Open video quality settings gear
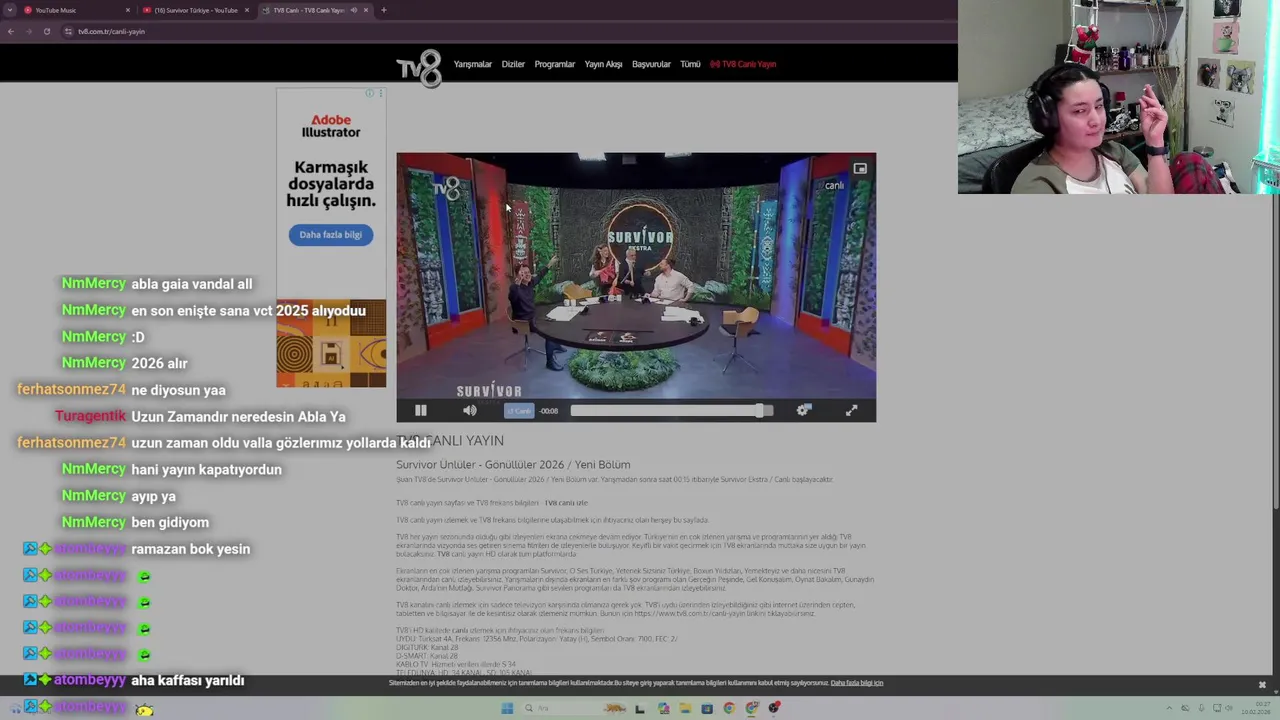 803,410
